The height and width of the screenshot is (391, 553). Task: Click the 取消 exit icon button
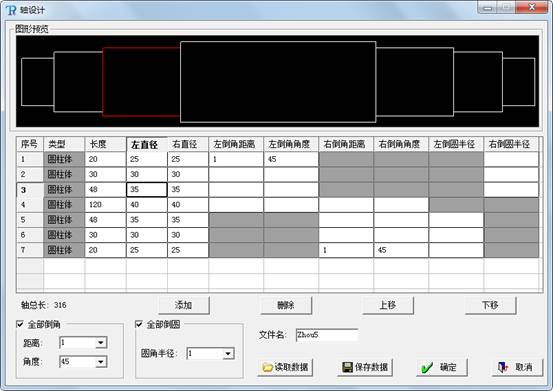[x=517, y=367]
